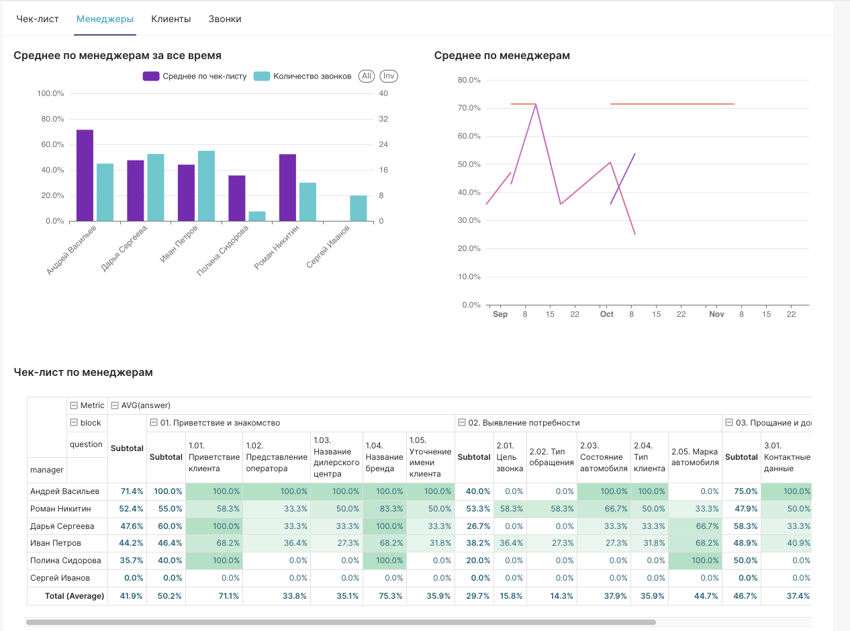This screenshot has height=631, width=850.
Task: Click the 'All' legend selector button
Action: (366, 76)
